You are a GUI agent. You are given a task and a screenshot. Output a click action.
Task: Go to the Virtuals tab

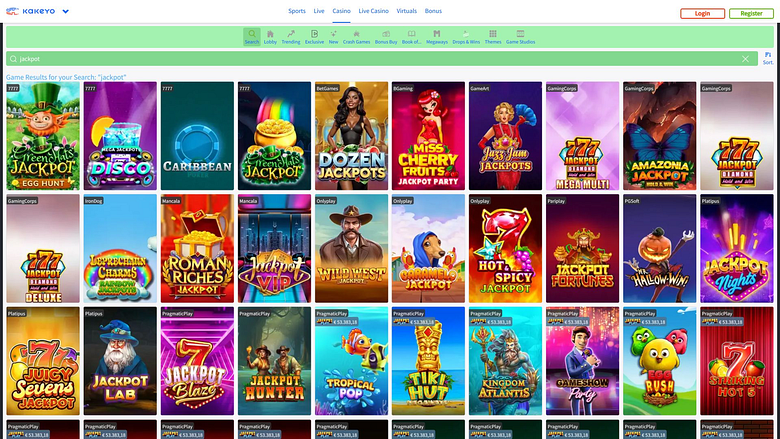(x=406, y=11)
